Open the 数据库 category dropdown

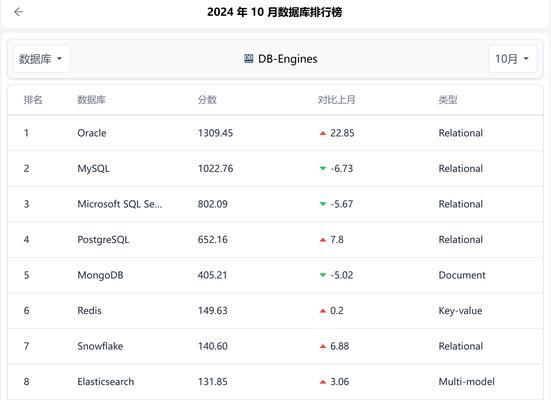click(x=41, y=59)
